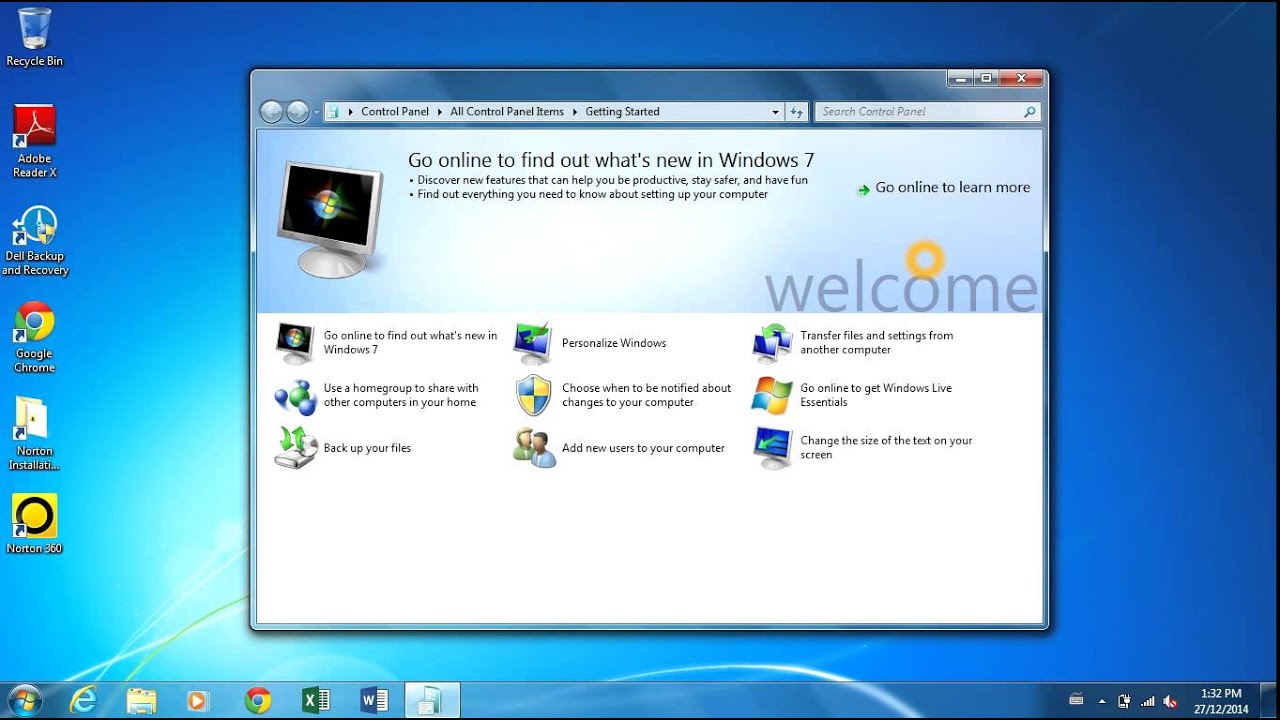
Task: Select Go online to get Windows Live Essentials
Action: click(x=853, y=395)
